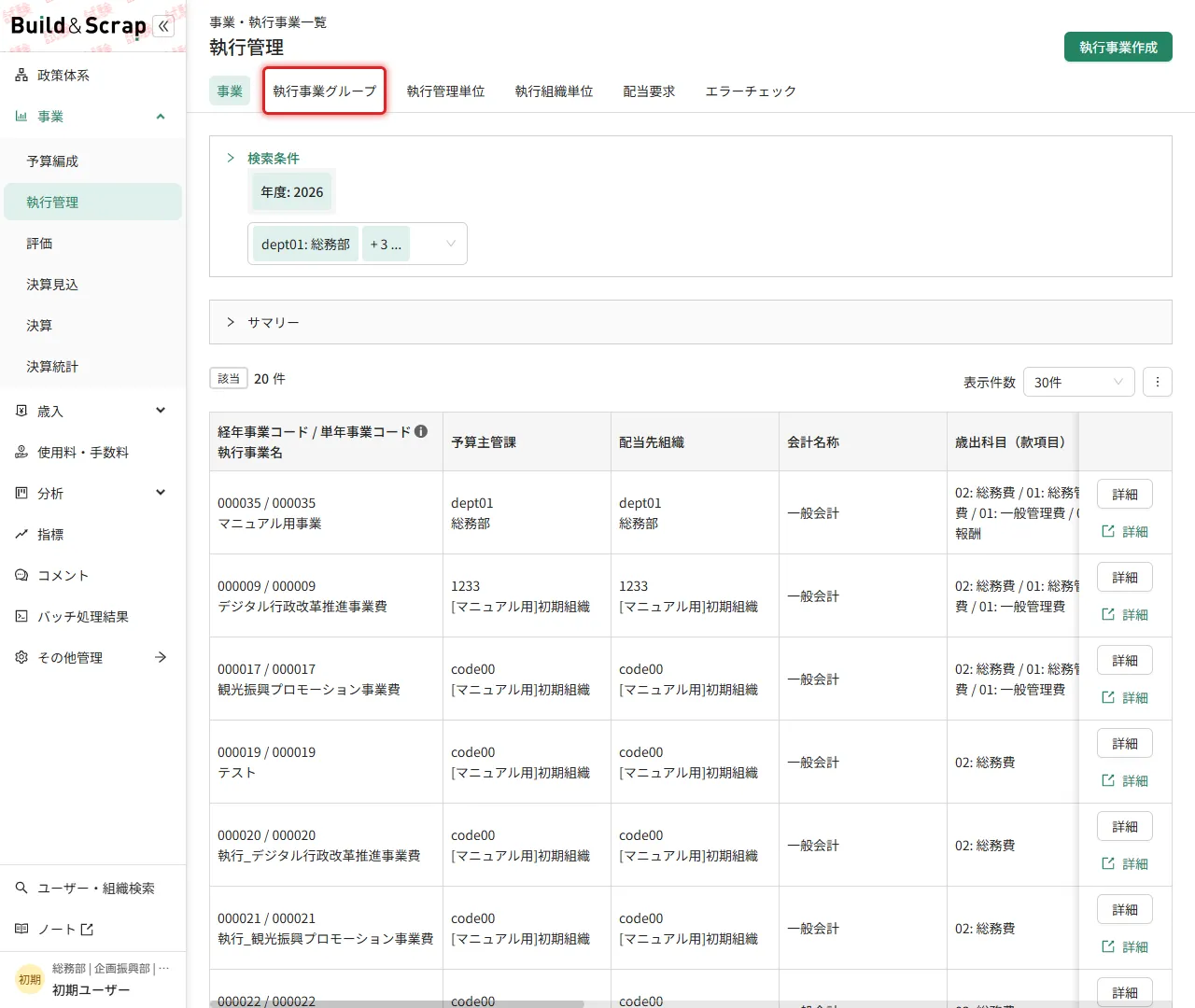1195x1008 pixels.
Task: Click the 初期ユーザー profile name
Action: pyautogui.click(x=91, y=989)
